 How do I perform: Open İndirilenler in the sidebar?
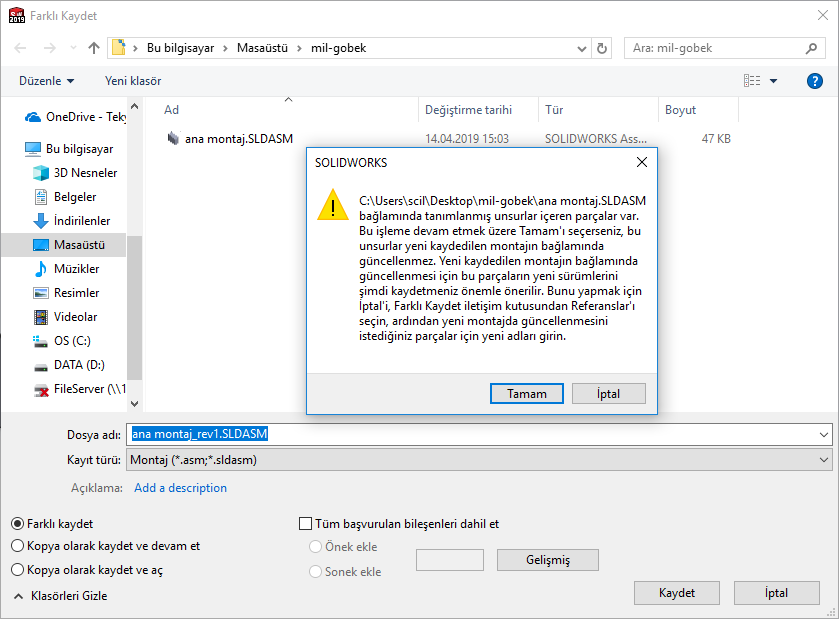(71, 221)
